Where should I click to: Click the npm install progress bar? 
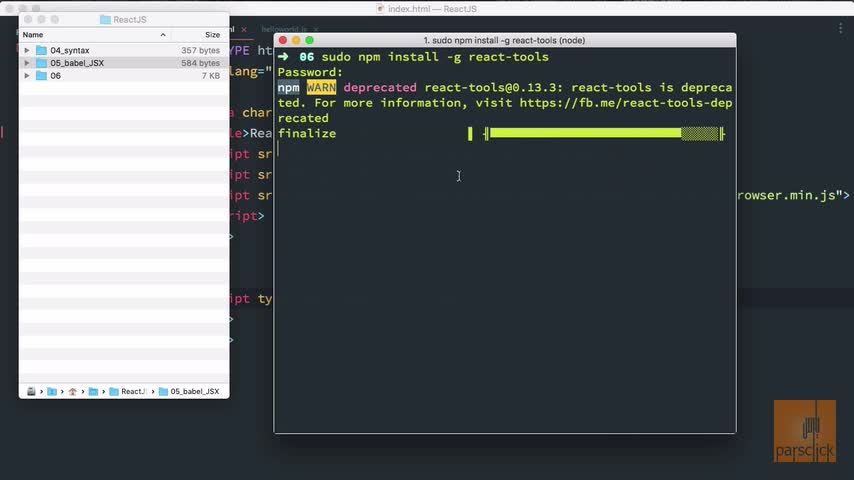coord(603,133)
